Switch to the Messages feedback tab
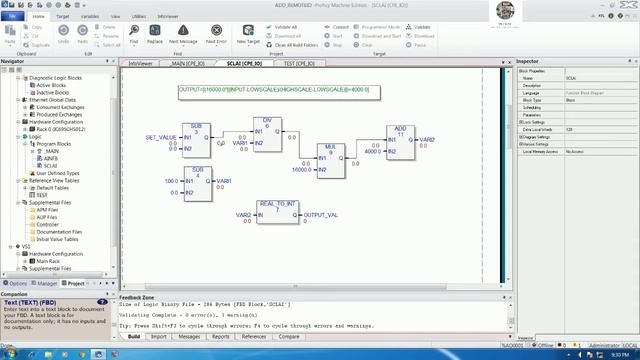The width and height of the screenshot is (640, 360). click(189, 337)
